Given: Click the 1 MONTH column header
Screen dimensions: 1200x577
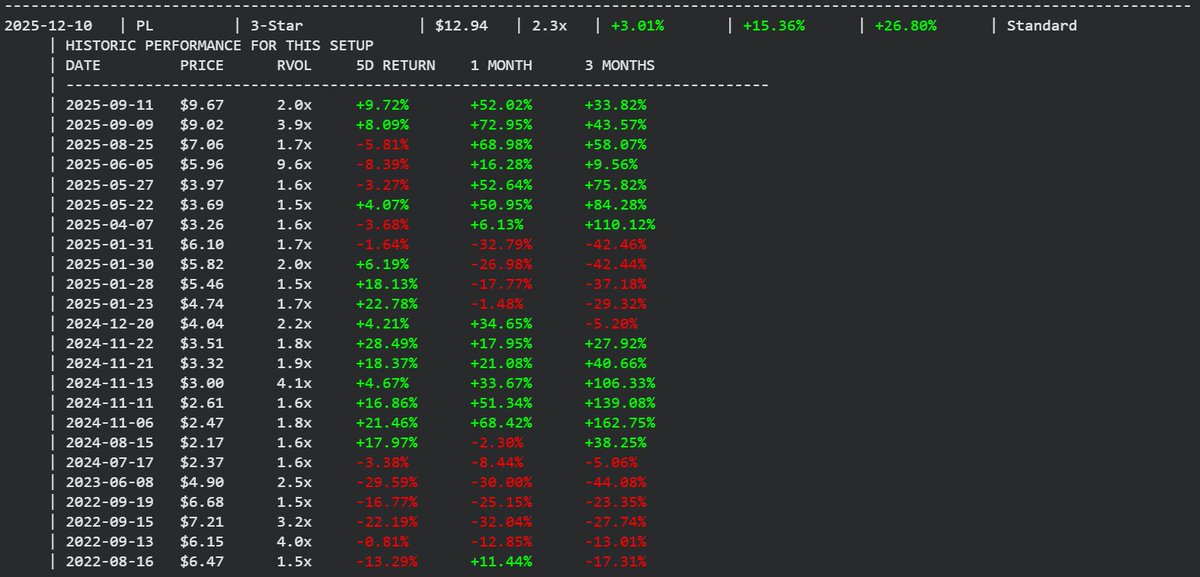Looking at the screenshot, I should click(501, 65).
